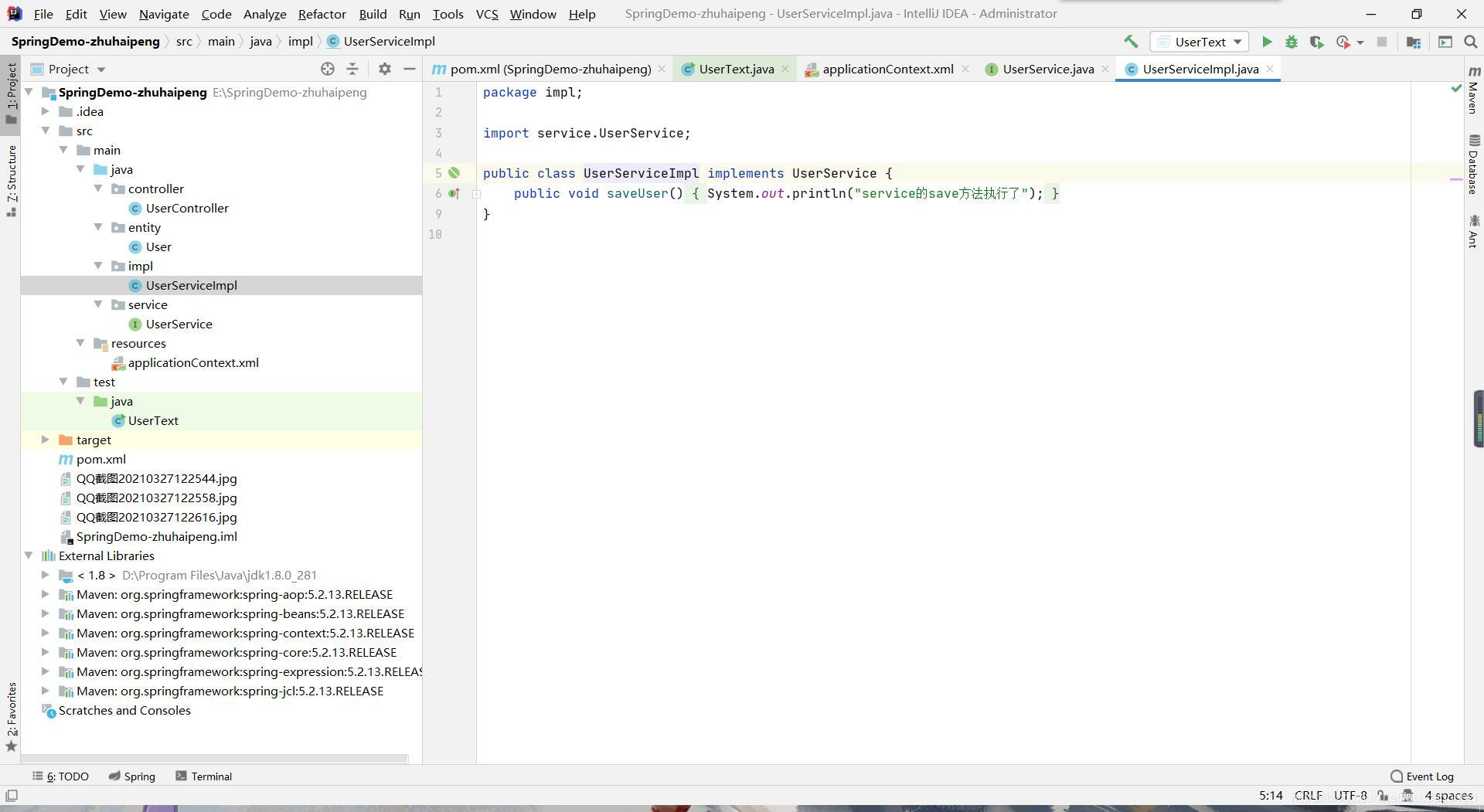Click the read-only lock status icon
The width and height of the screenshot is (1484, 812).
pyautogui.click(x=1383, y=795)
